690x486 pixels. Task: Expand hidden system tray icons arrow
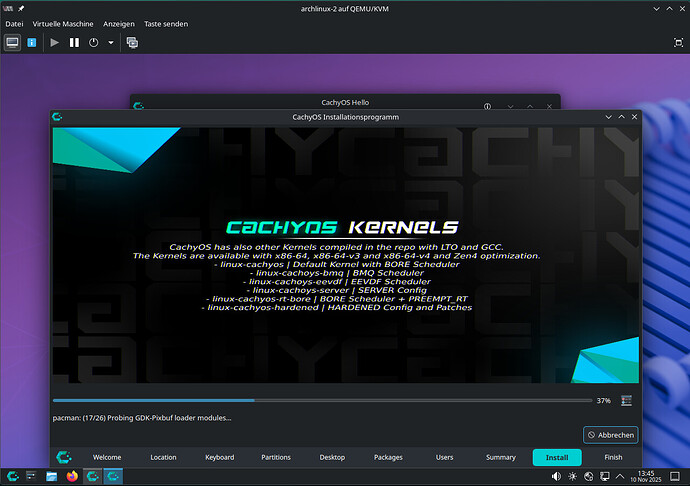620,476
